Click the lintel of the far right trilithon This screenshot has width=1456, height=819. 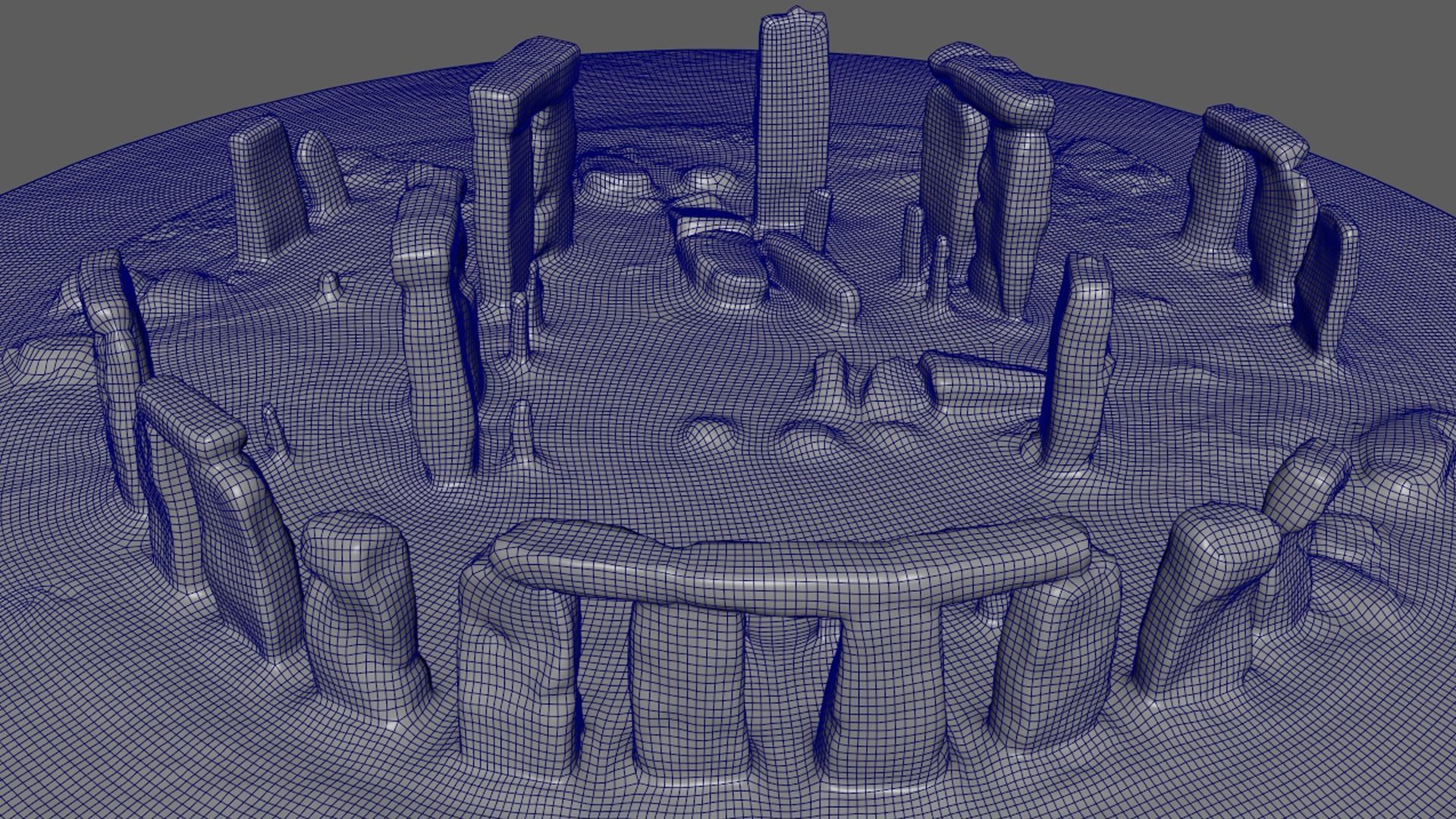point(1255,136)
